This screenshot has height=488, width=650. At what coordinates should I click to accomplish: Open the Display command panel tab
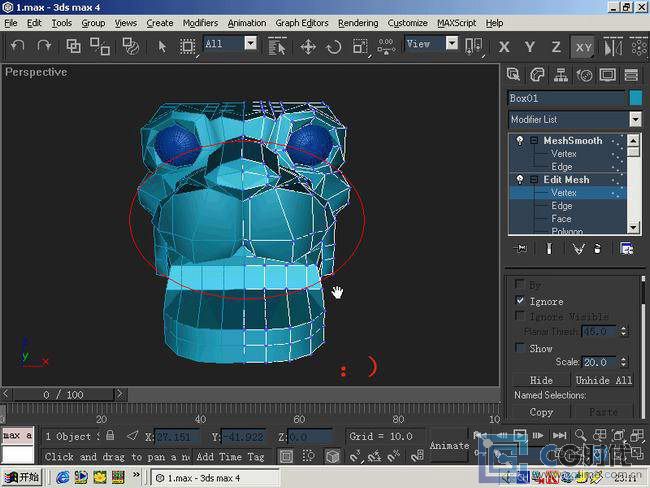tap(608, 75)
